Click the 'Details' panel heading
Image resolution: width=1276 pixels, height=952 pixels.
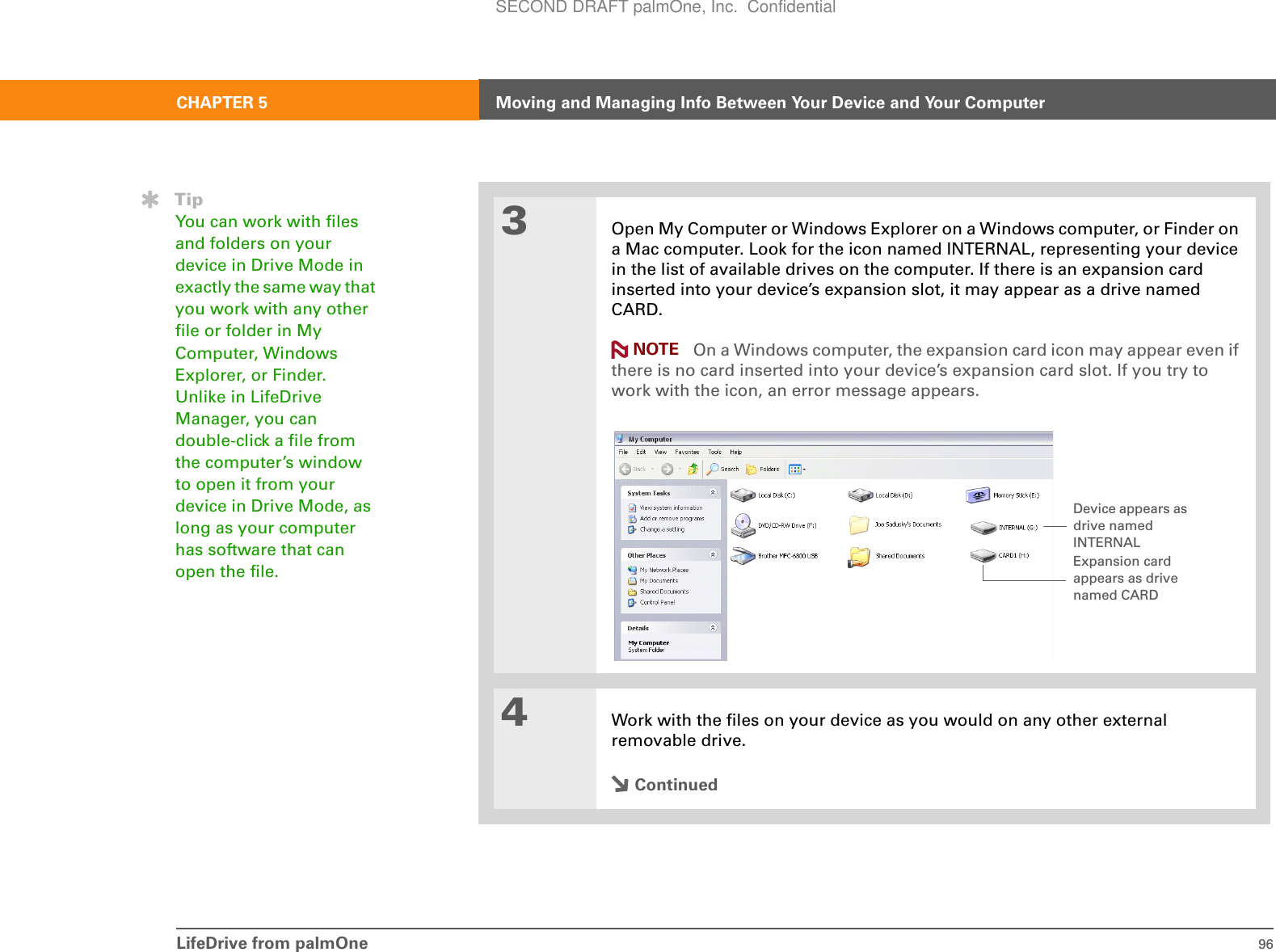(638, 628)
